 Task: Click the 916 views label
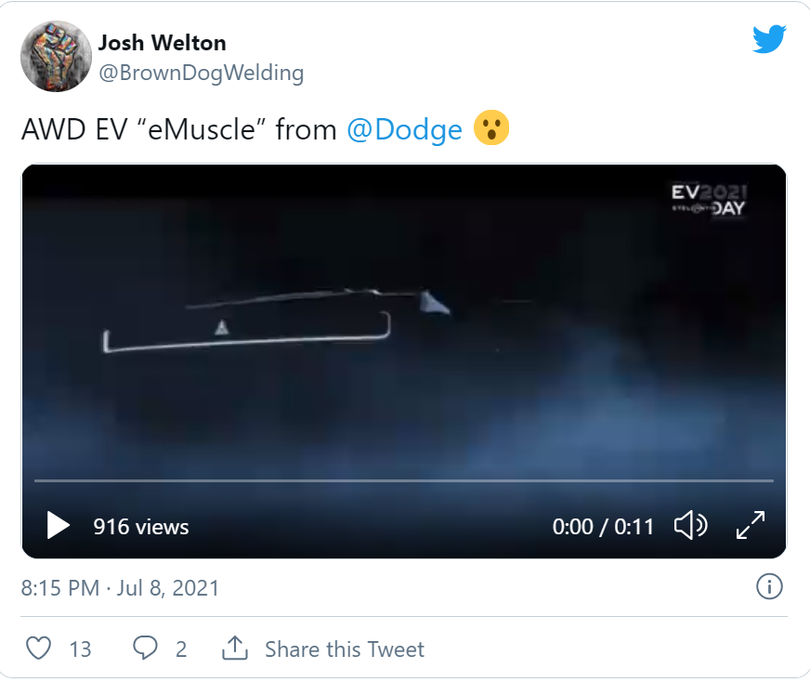click(x=141, y=527)
